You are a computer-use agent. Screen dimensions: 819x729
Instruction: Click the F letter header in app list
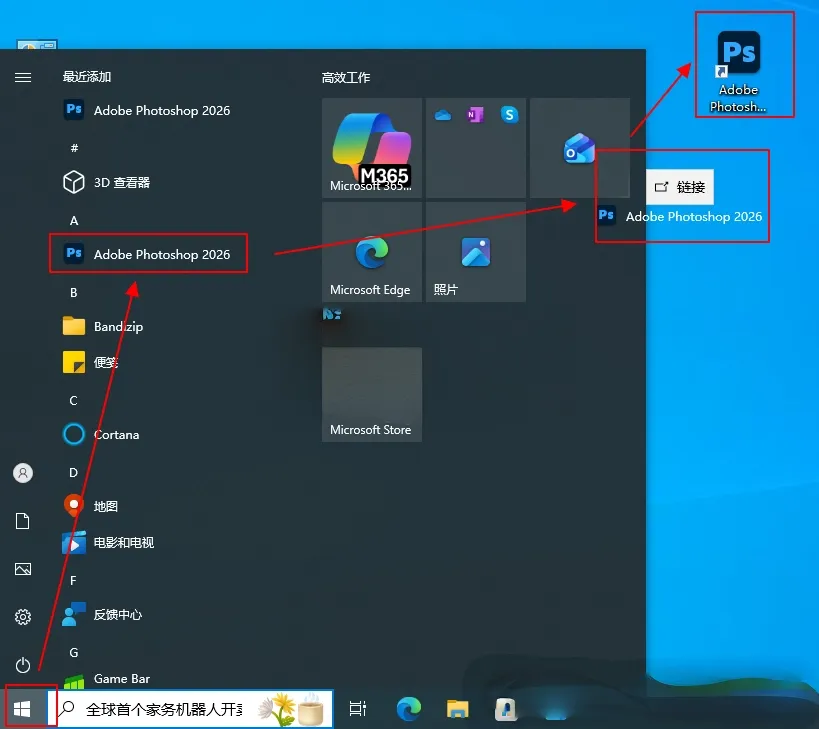pos(73,580)
